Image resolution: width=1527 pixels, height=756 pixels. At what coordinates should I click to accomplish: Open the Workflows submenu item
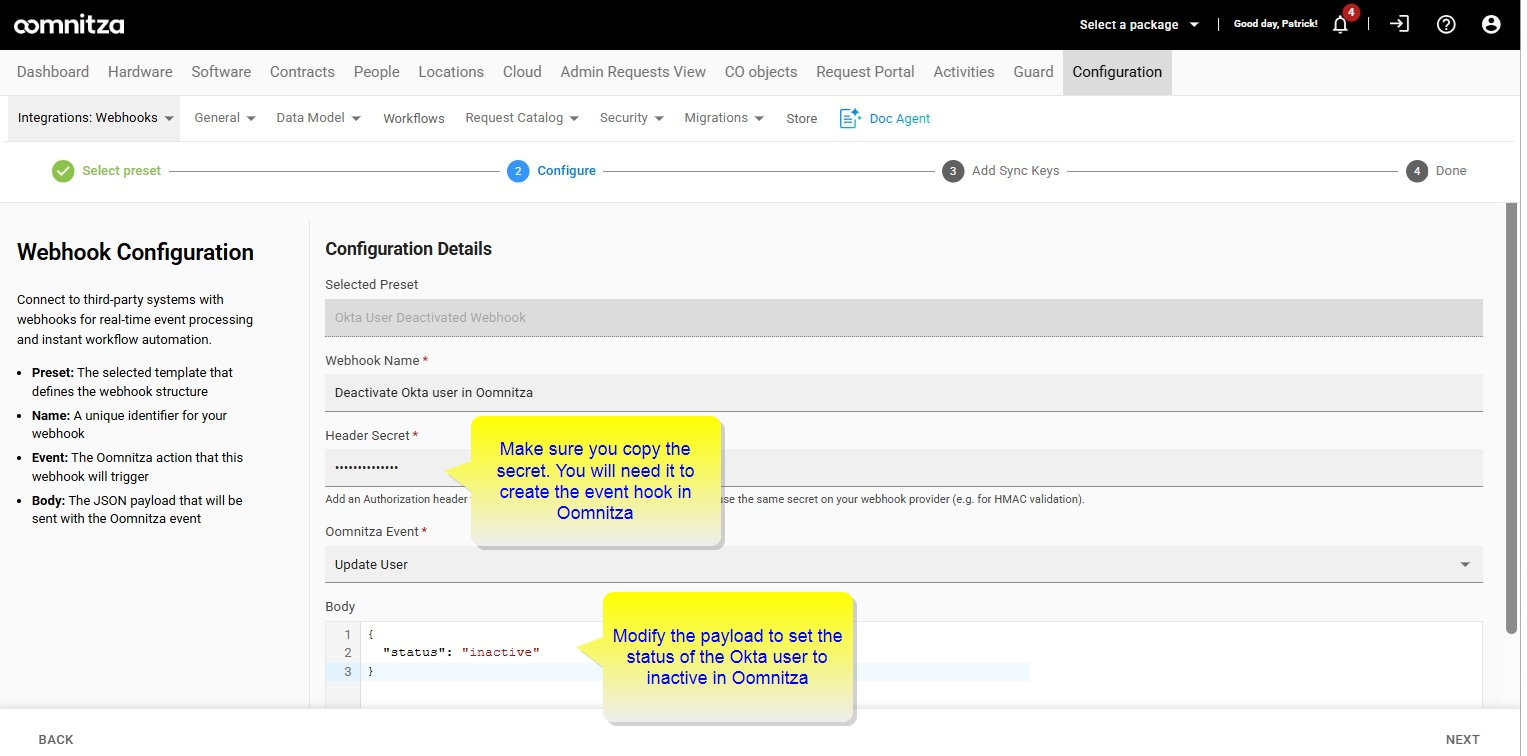pos(414,118)
